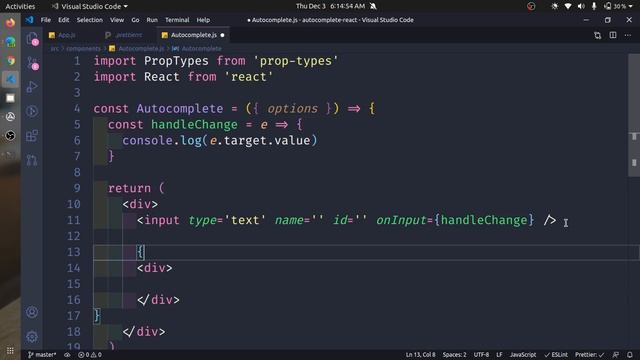Change indentation via Spaces: 2
The image size is (640, 360).
pos(454,355)
